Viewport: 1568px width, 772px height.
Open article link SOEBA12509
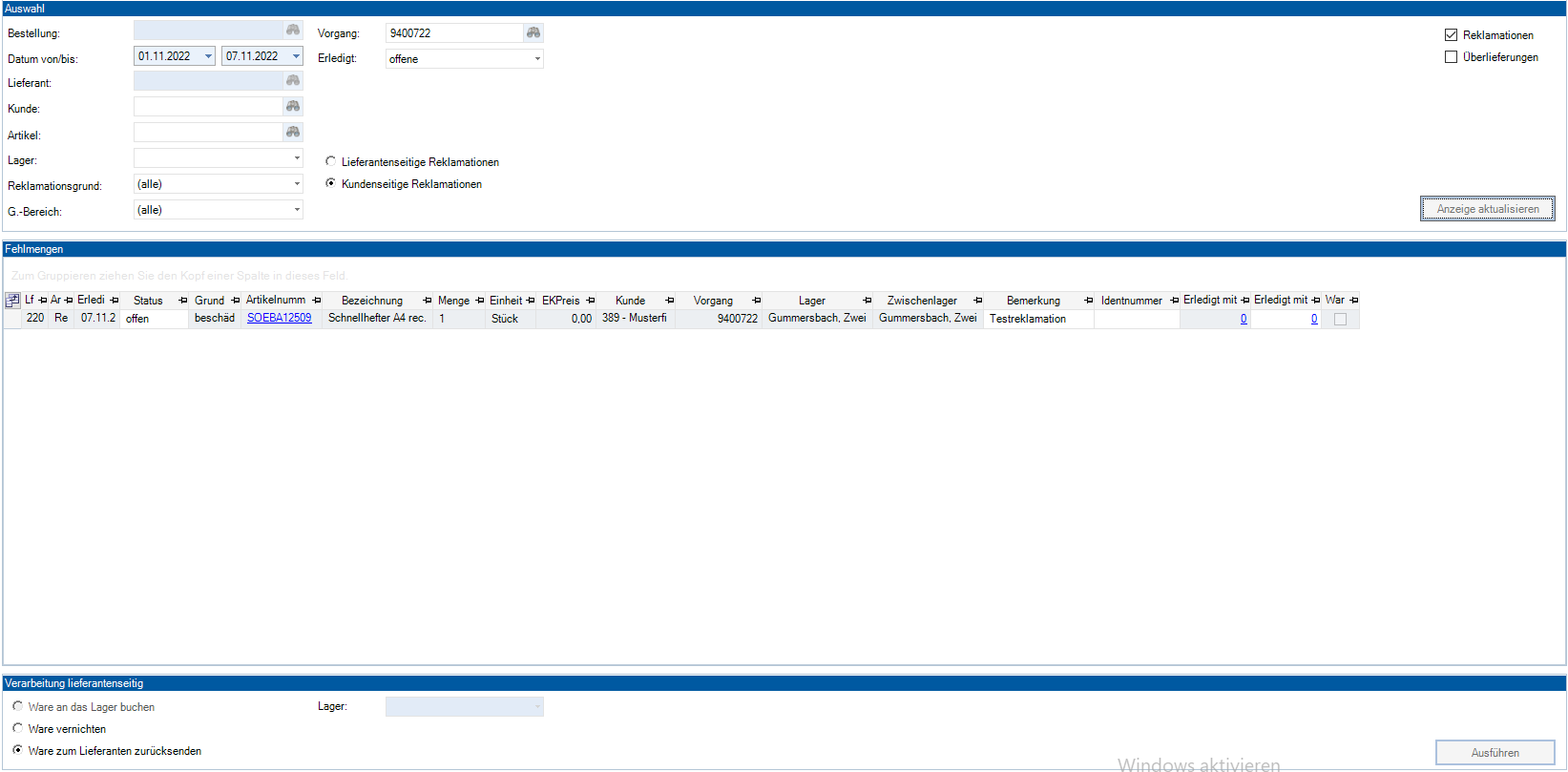pos(279,319)
